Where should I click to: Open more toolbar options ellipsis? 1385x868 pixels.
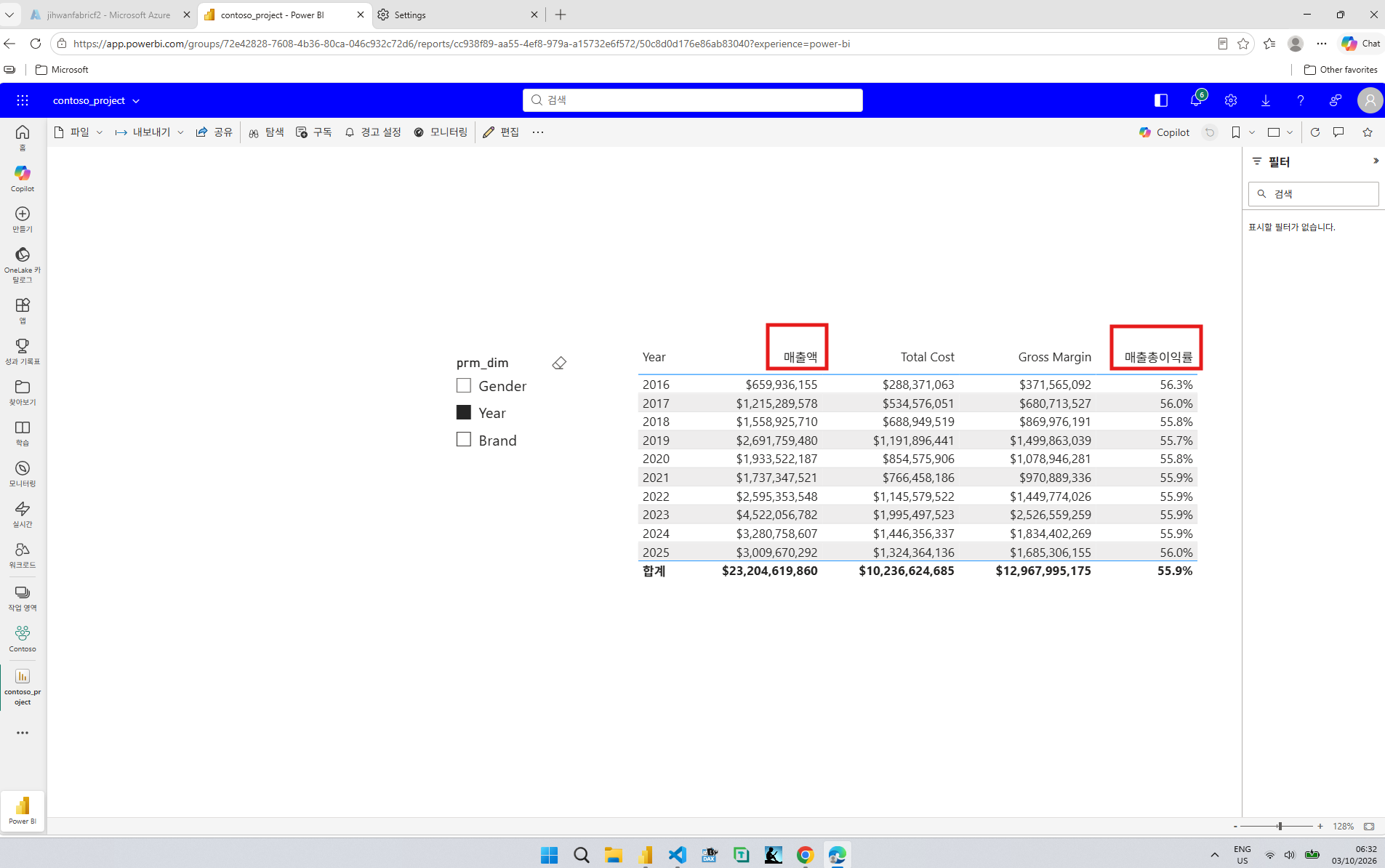pyautogui.click(x=538, y=132)
